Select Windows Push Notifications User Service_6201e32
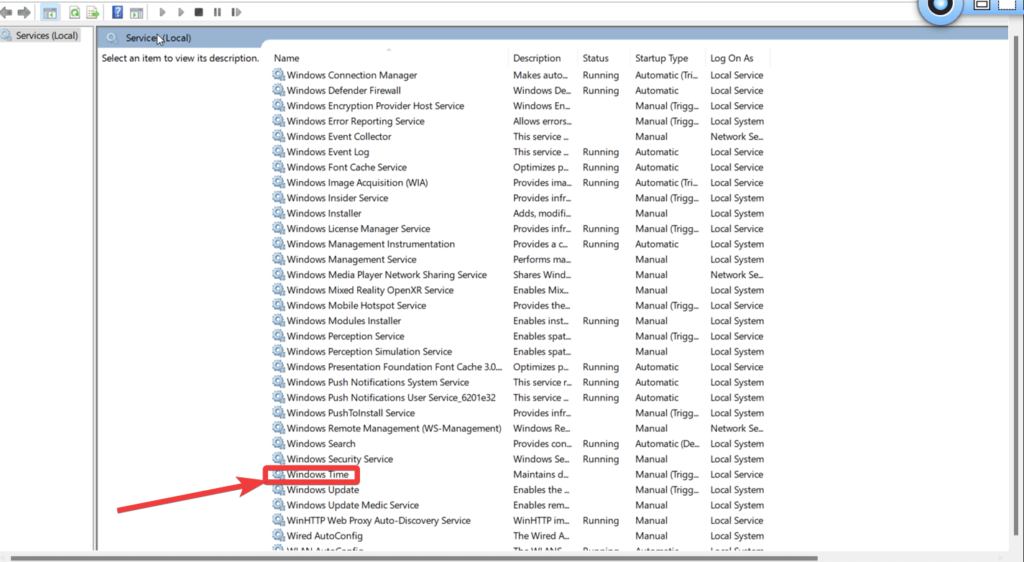This screenshot has width=1024, height=562. pos(391,398)
